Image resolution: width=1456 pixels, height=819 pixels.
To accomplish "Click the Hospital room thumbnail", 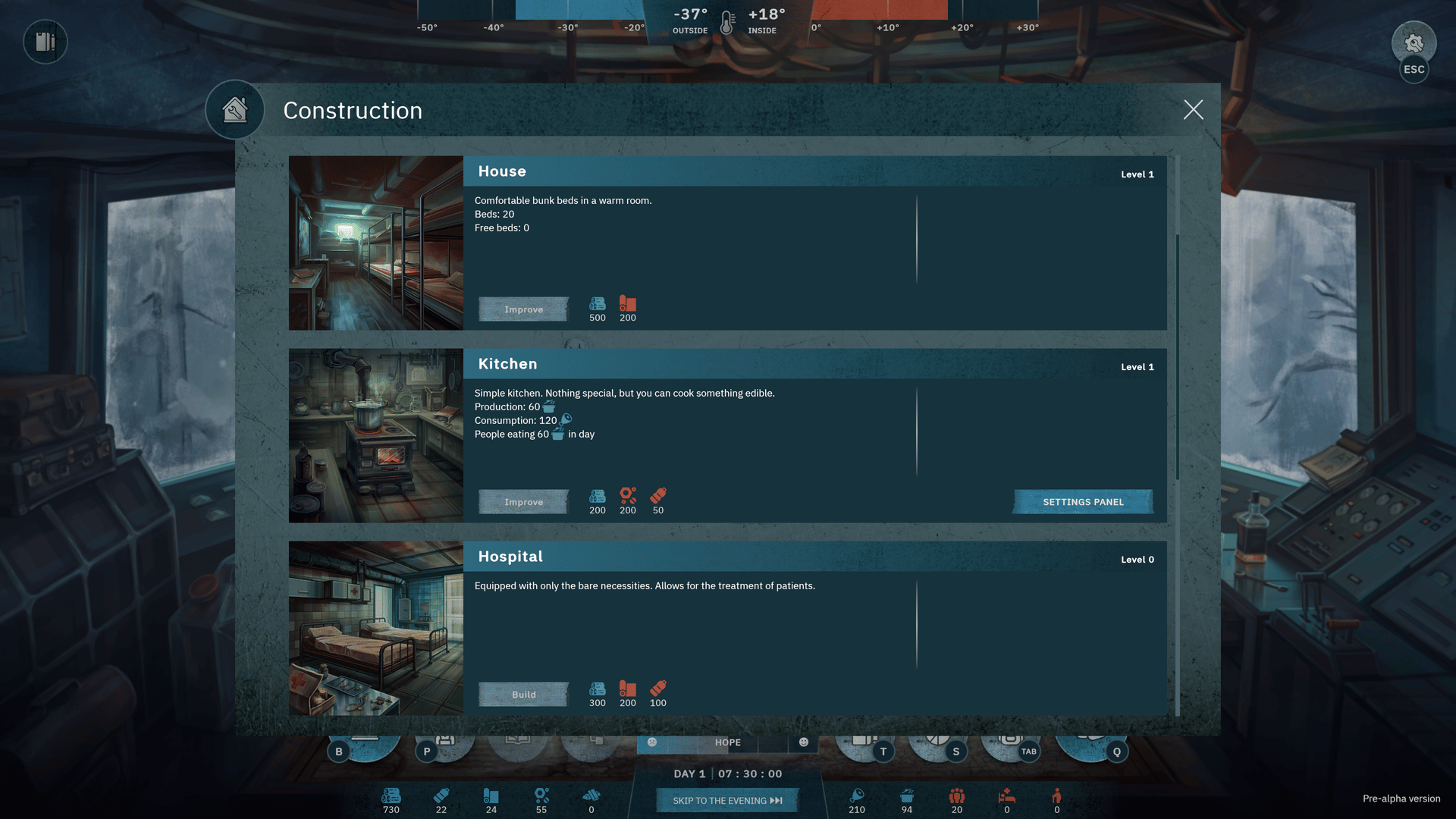I will [x=376, y=628].
